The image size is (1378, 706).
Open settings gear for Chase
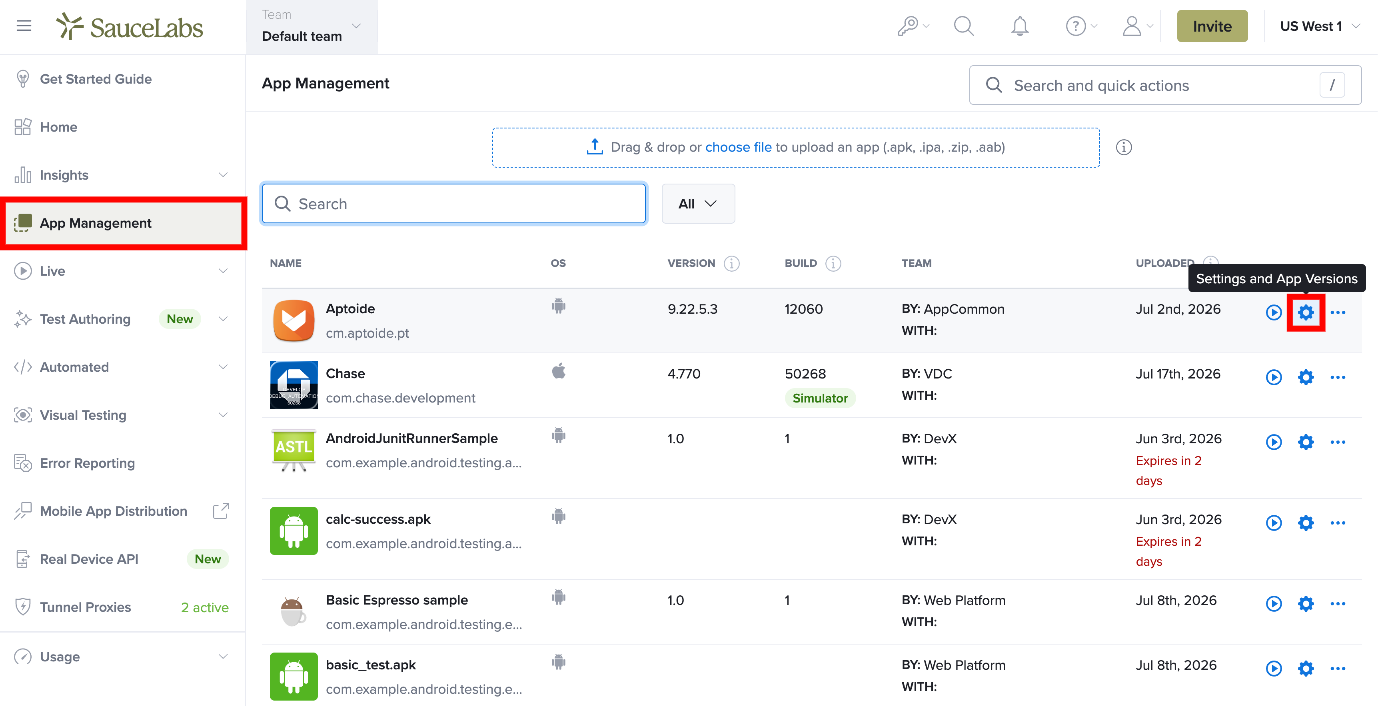(1306, 377)
